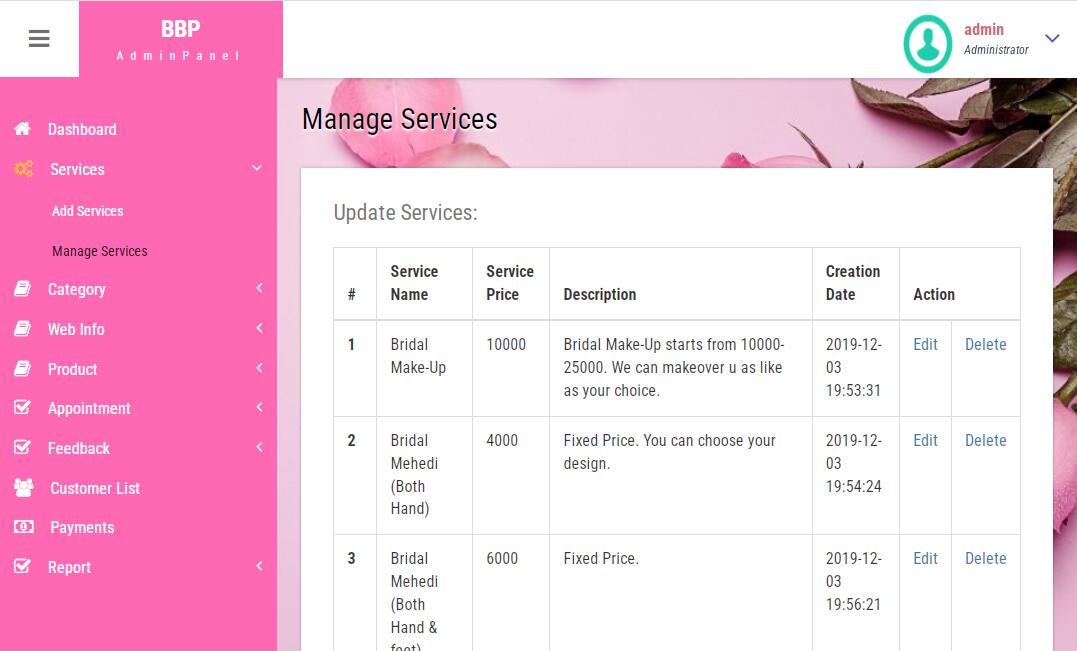Click the BBP AdminPanel logo
1077x651 pixels.
click(x=180, y=39)
